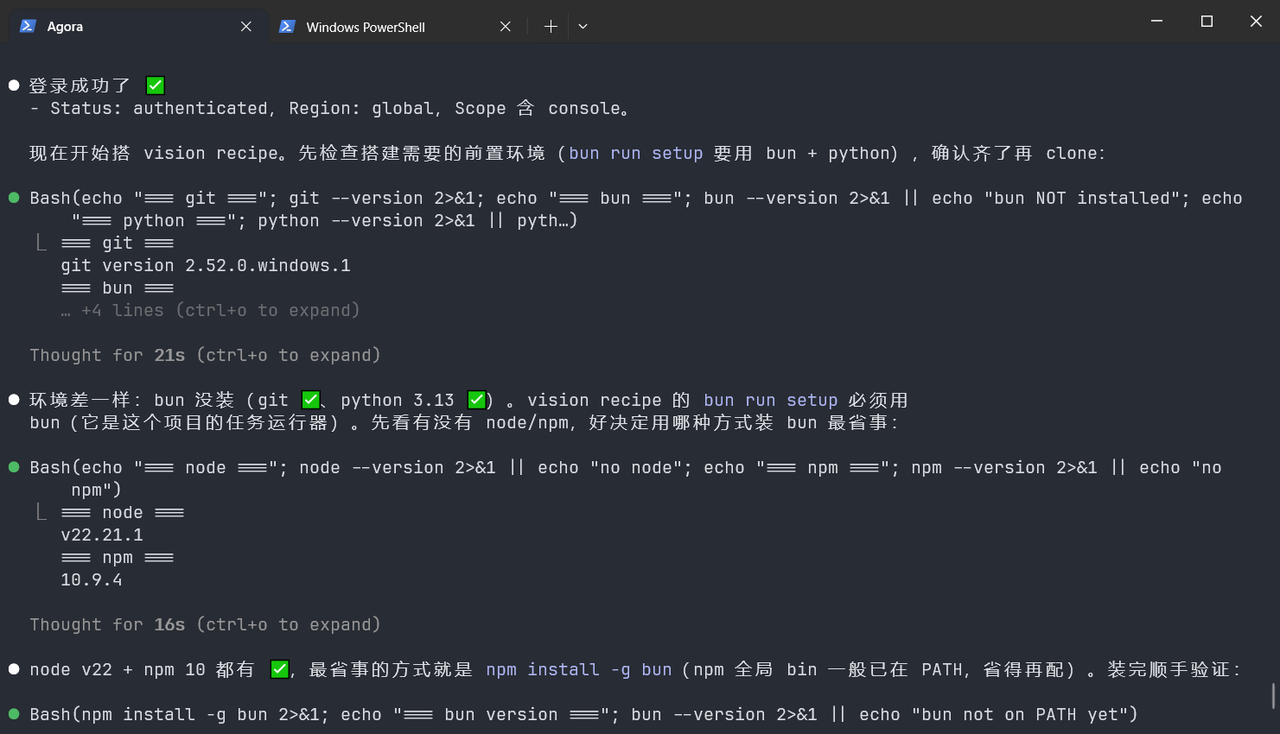Click the 'v22.21.1' node version output

(x=102, y=535)
